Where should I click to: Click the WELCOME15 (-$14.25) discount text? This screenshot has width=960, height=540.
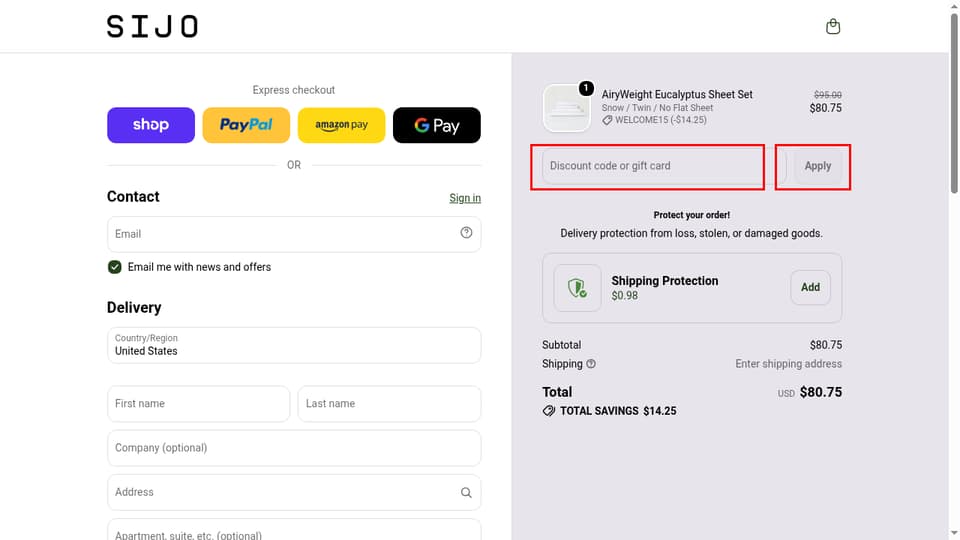[x=661, y=120]
